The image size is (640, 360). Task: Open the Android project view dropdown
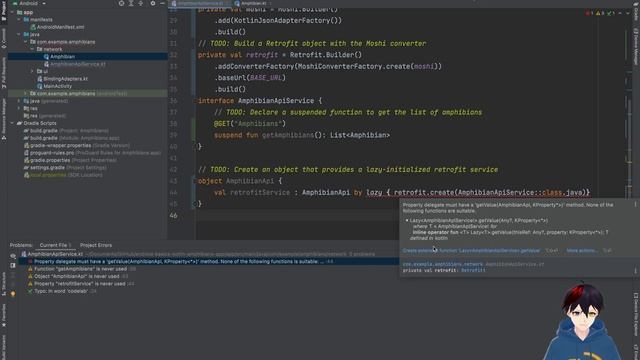tap(29, 3)
